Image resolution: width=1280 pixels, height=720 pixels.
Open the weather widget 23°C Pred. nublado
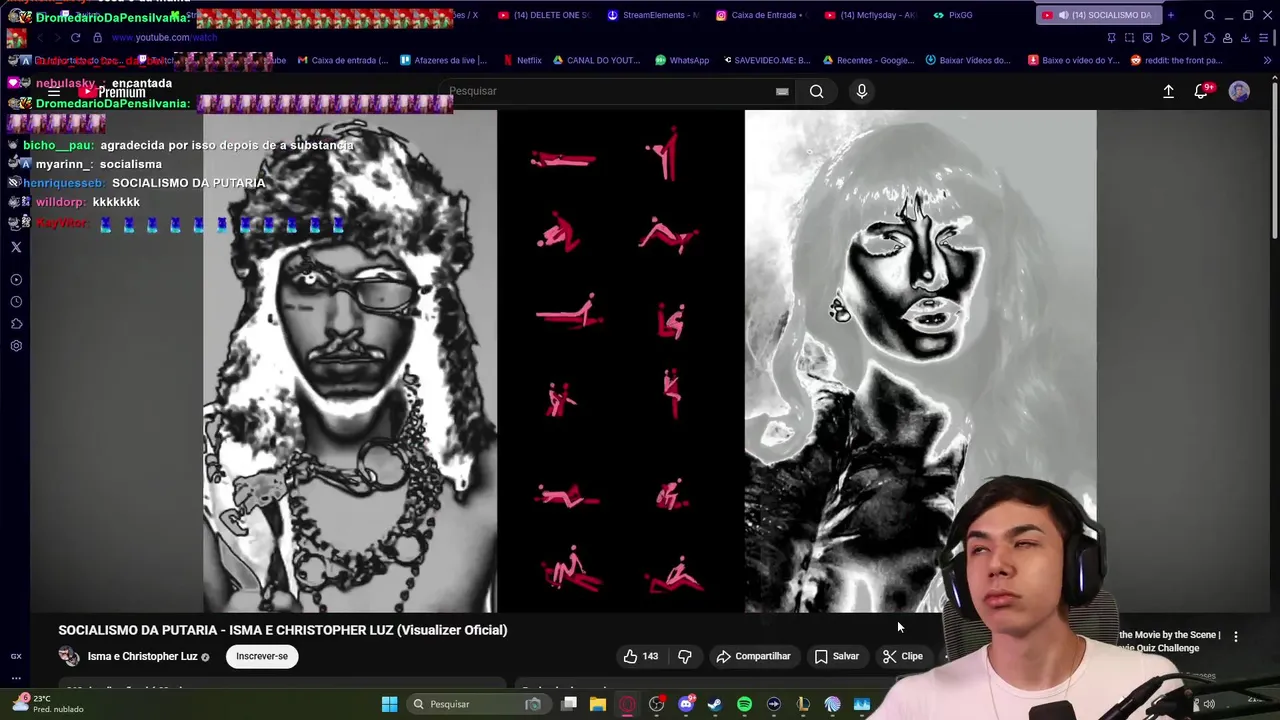pos(47,704)
